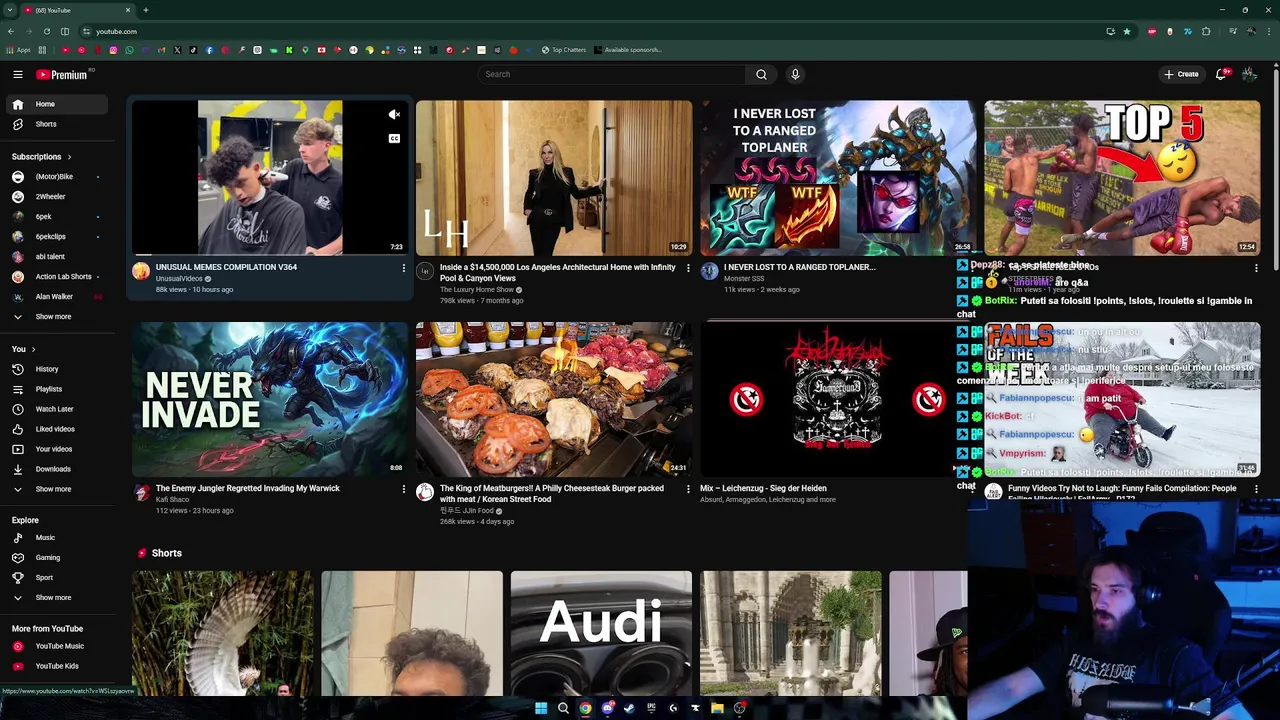Open the Never Invade Warwick thumbnail
Viewport: 1280px width, 720px height.
(270, 399)
